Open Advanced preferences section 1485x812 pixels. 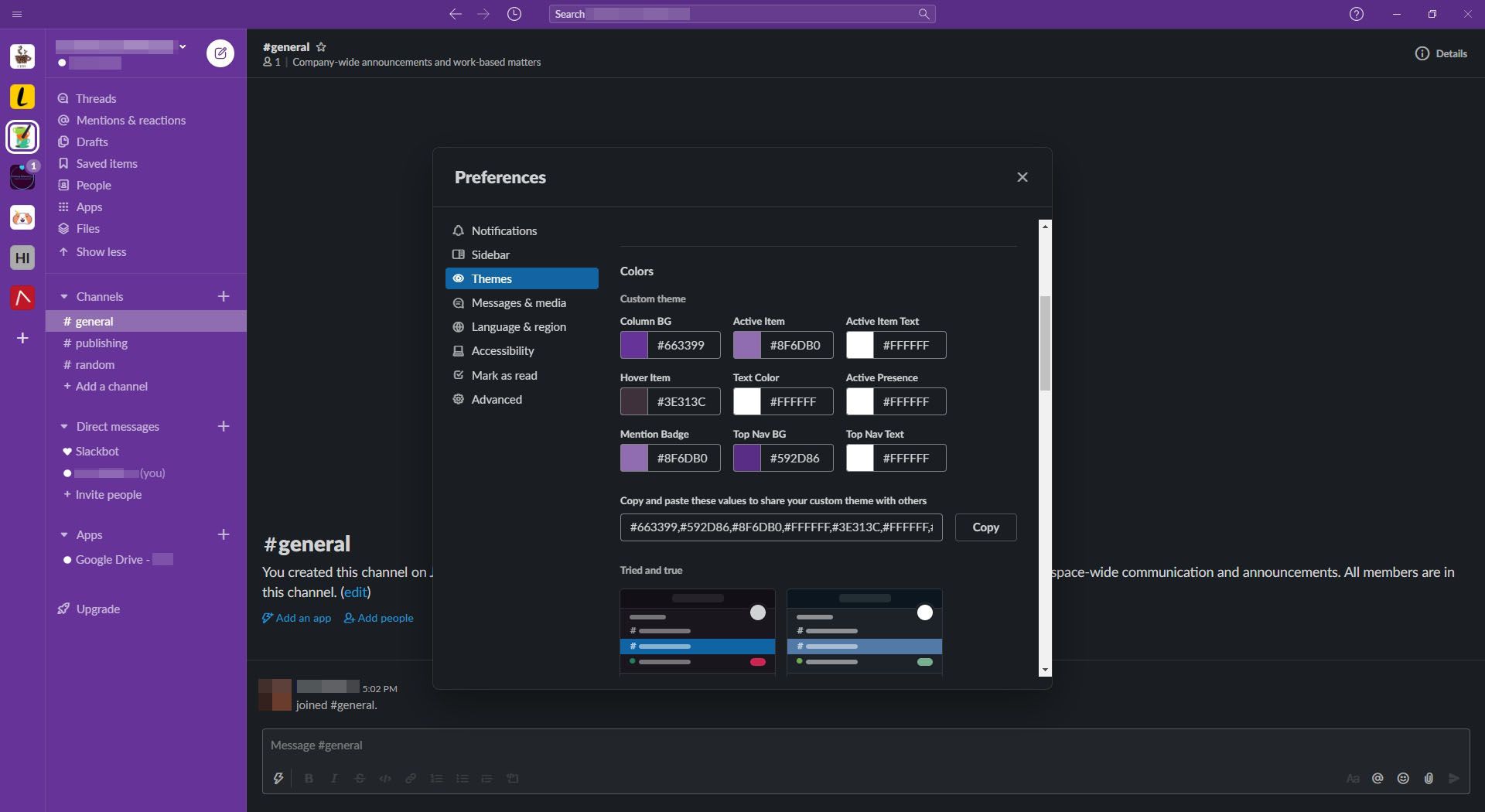[x=497, y=400]
